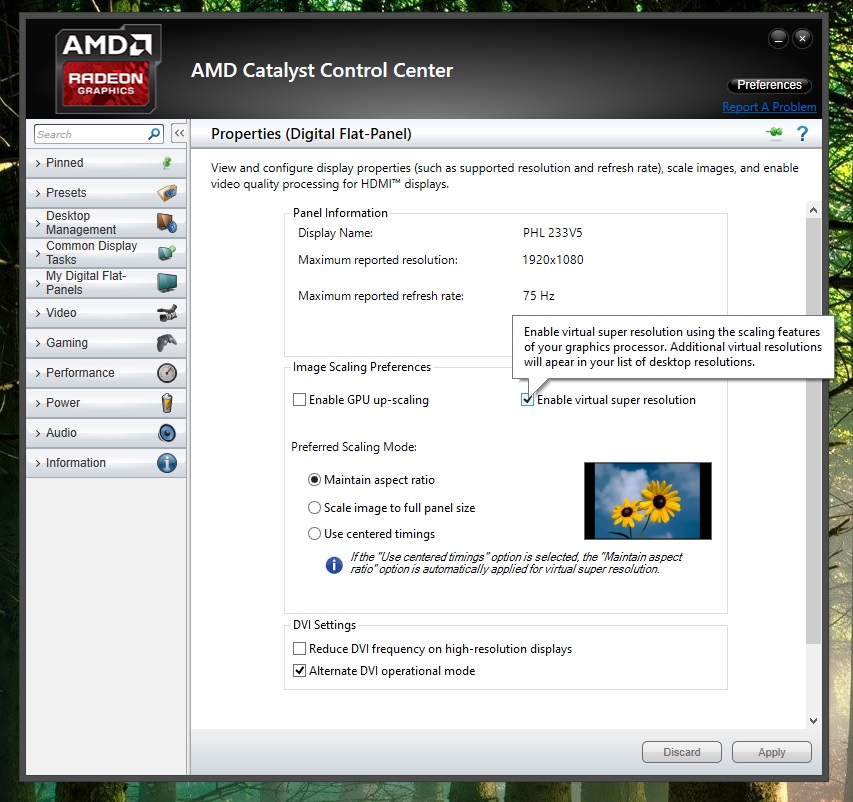Open the Power menu item
The width and height of the screenshot is (853, 802).
click(106, 403)
